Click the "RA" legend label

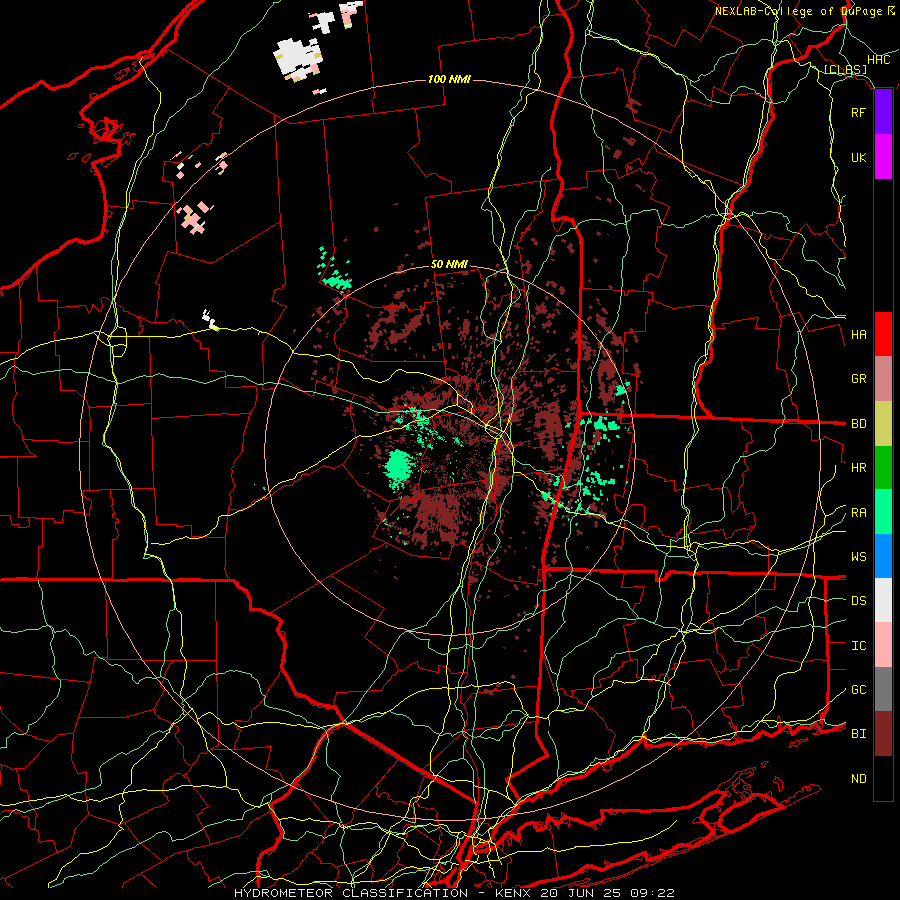859,513
